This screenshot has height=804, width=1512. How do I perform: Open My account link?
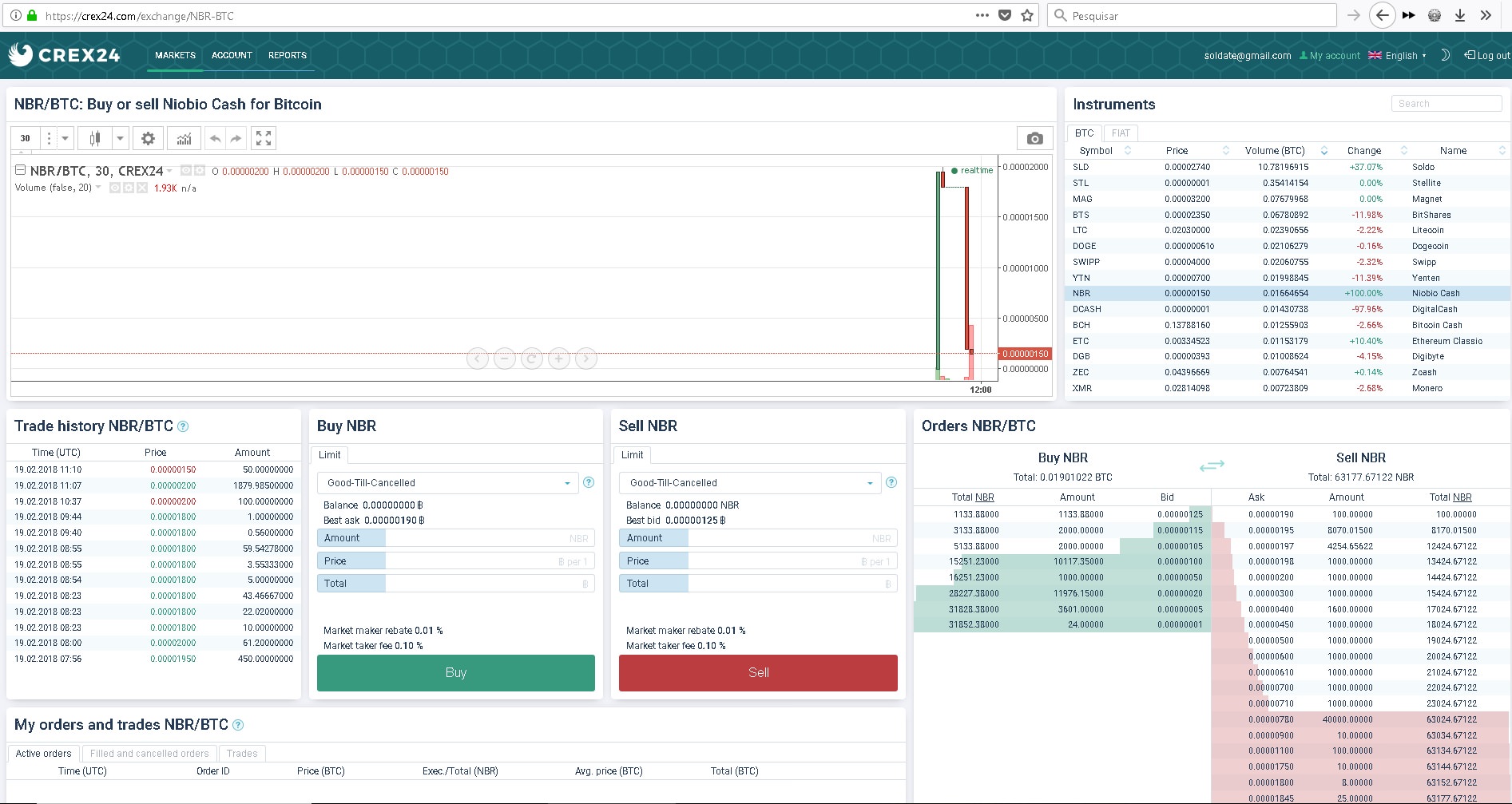coord(1330,55)
